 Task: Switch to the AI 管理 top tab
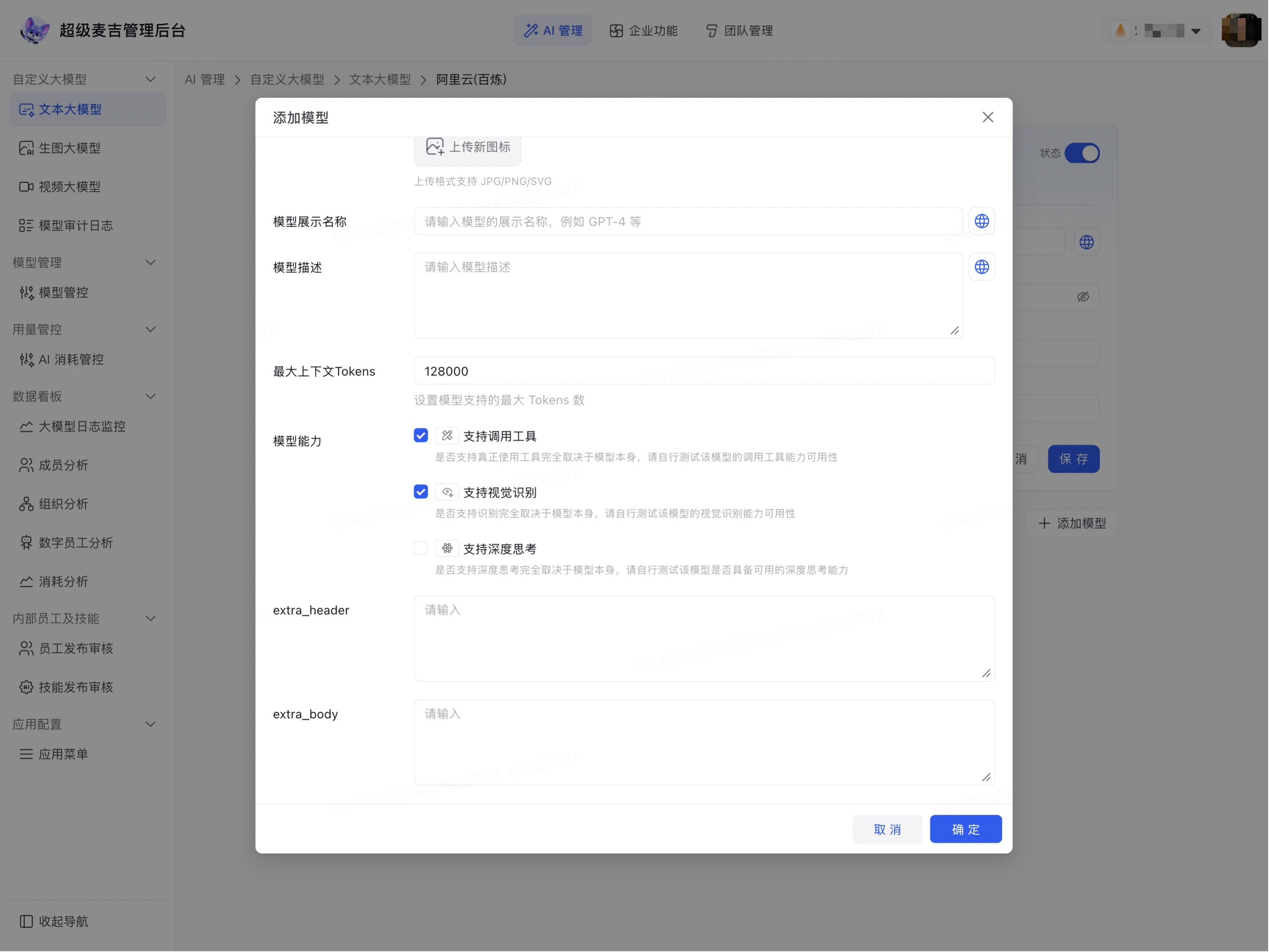point(552,30)
